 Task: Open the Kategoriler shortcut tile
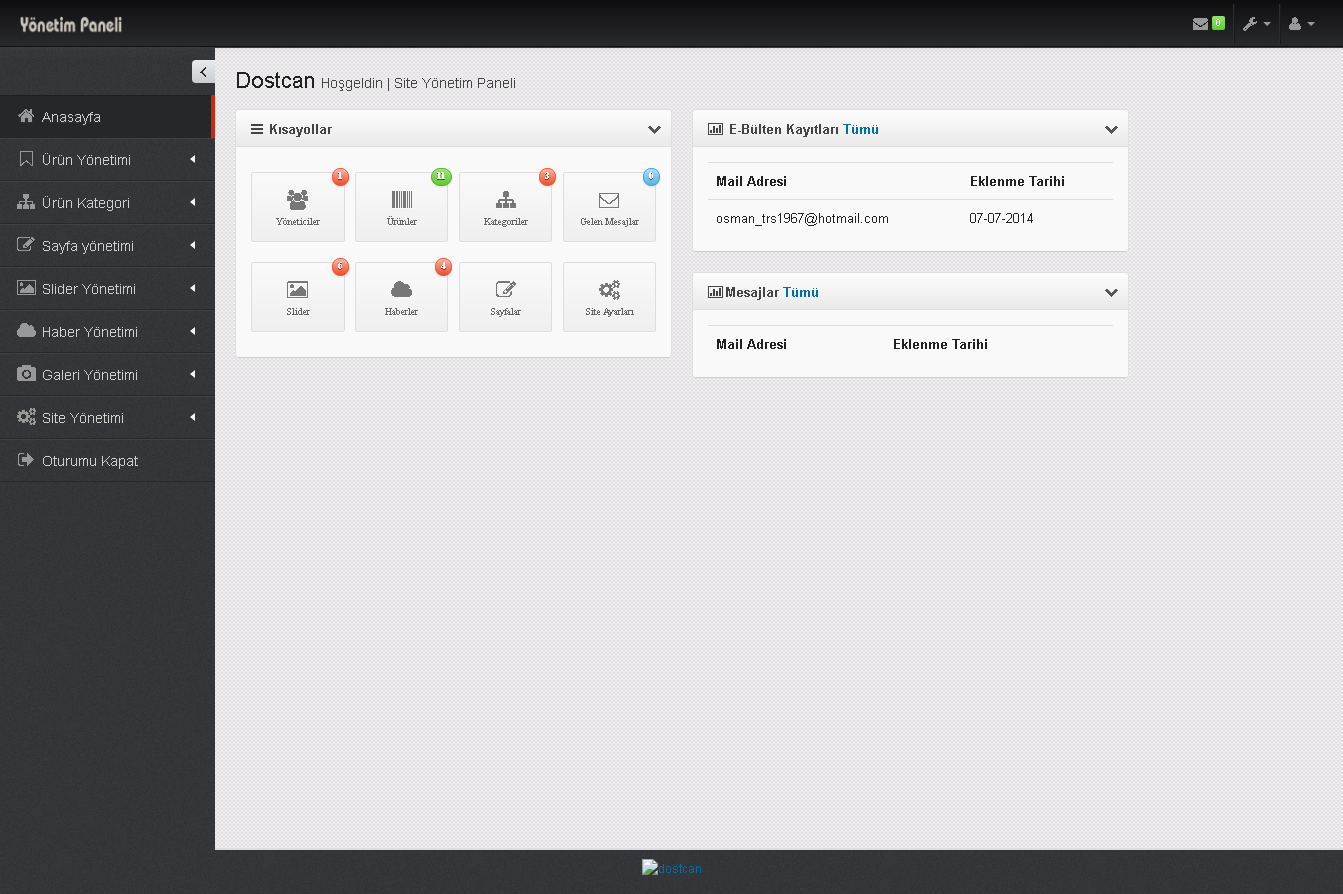tap(505, 207)
